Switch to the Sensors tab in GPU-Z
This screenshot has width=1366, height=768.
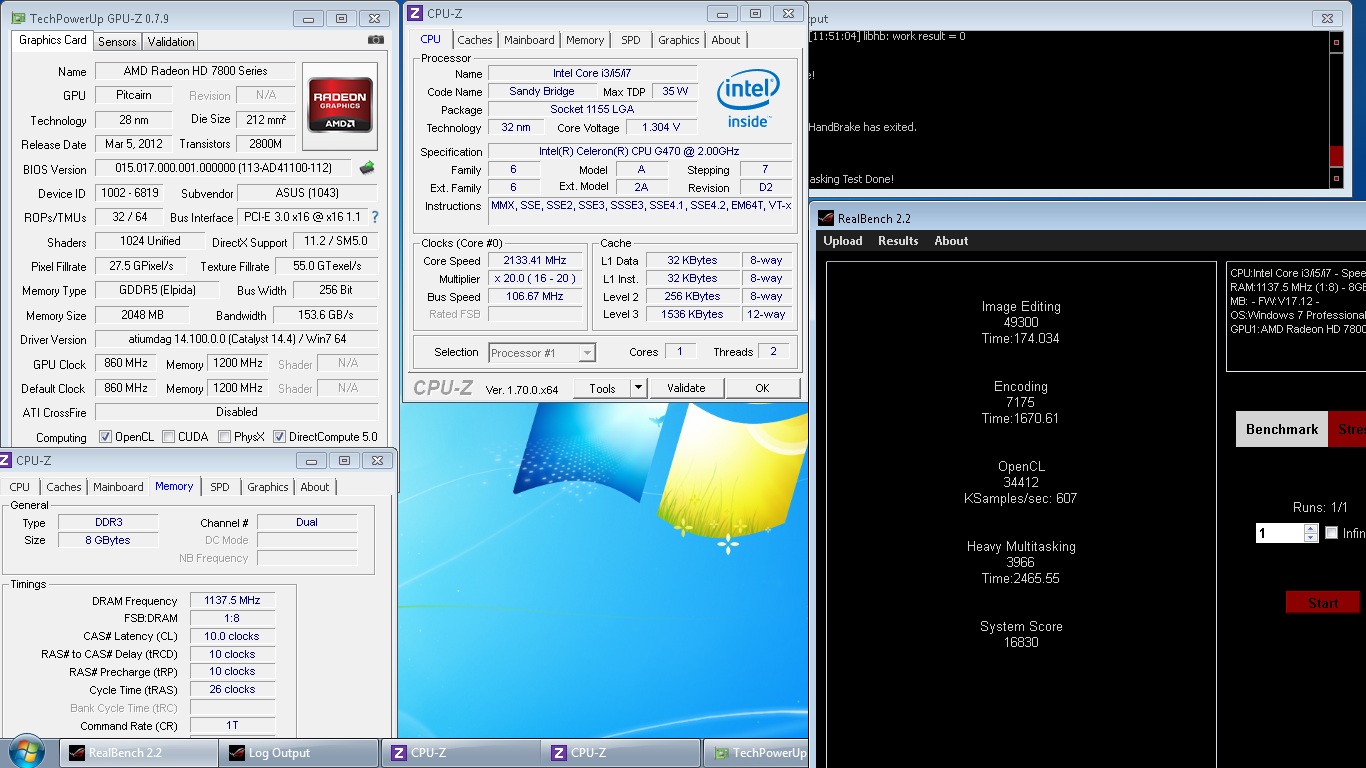(117, 41)
